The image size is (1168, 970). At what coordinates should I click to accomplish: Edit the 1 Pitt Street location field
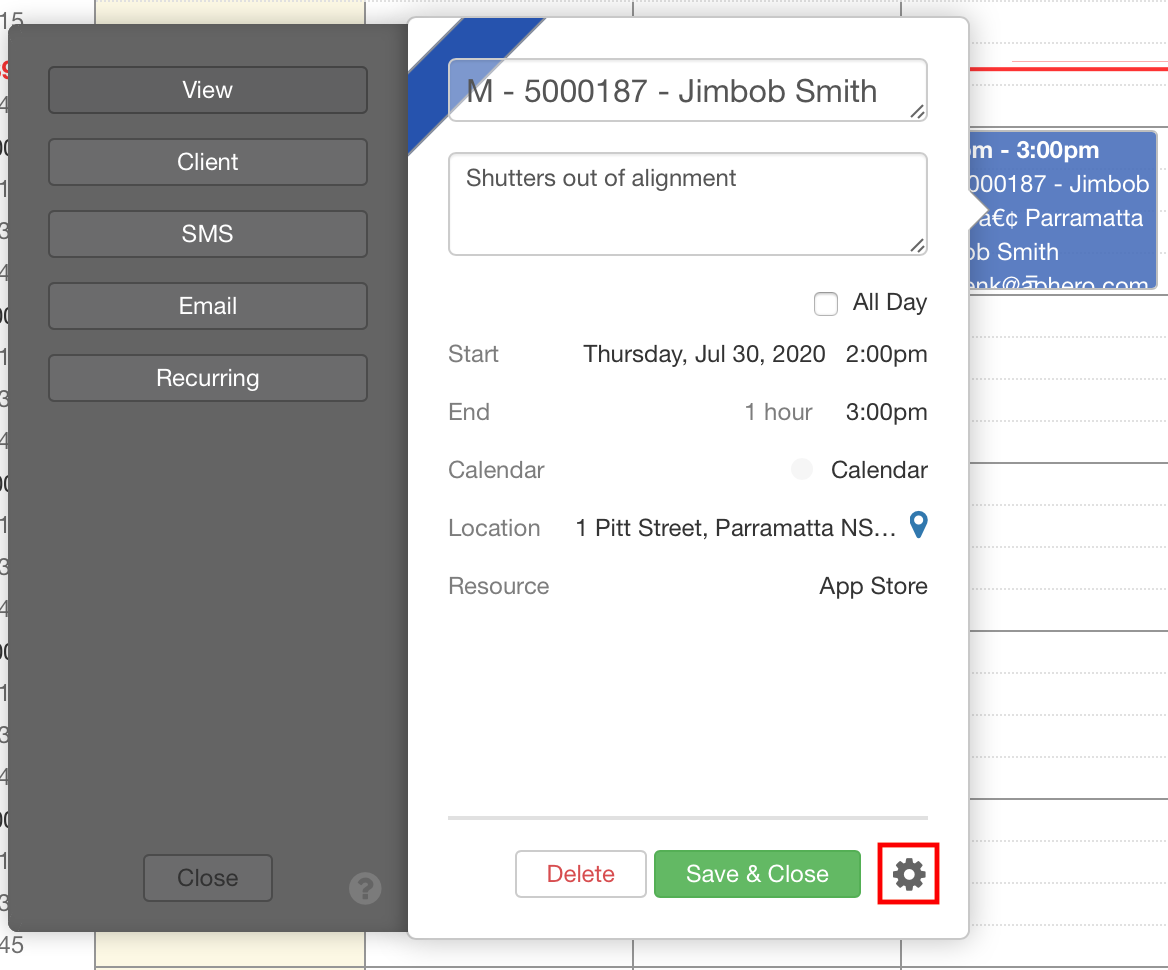pyautogui.click(x=735, y=528)
